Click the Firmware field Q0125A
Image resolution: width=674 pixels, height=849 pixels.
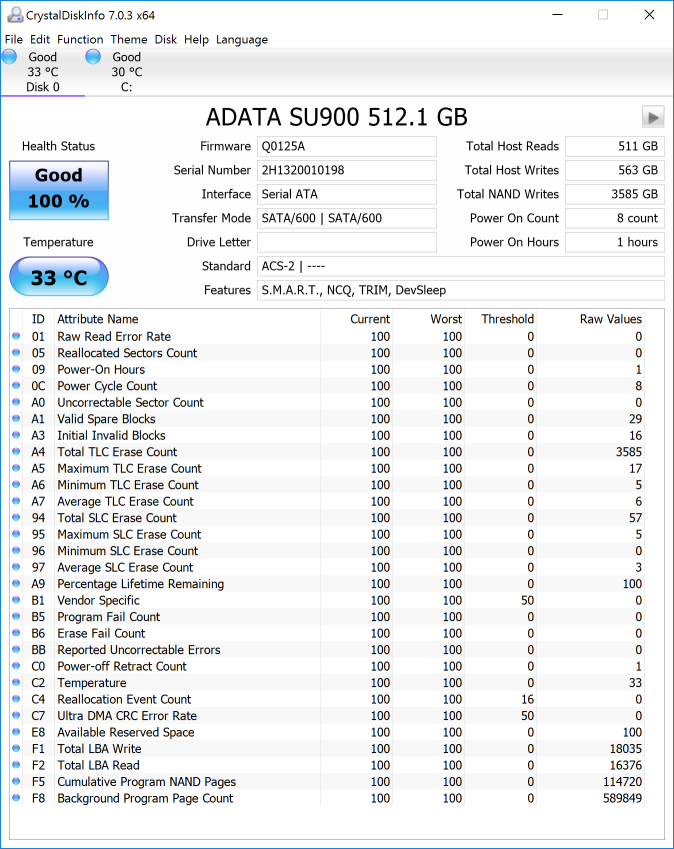(346, 146)
